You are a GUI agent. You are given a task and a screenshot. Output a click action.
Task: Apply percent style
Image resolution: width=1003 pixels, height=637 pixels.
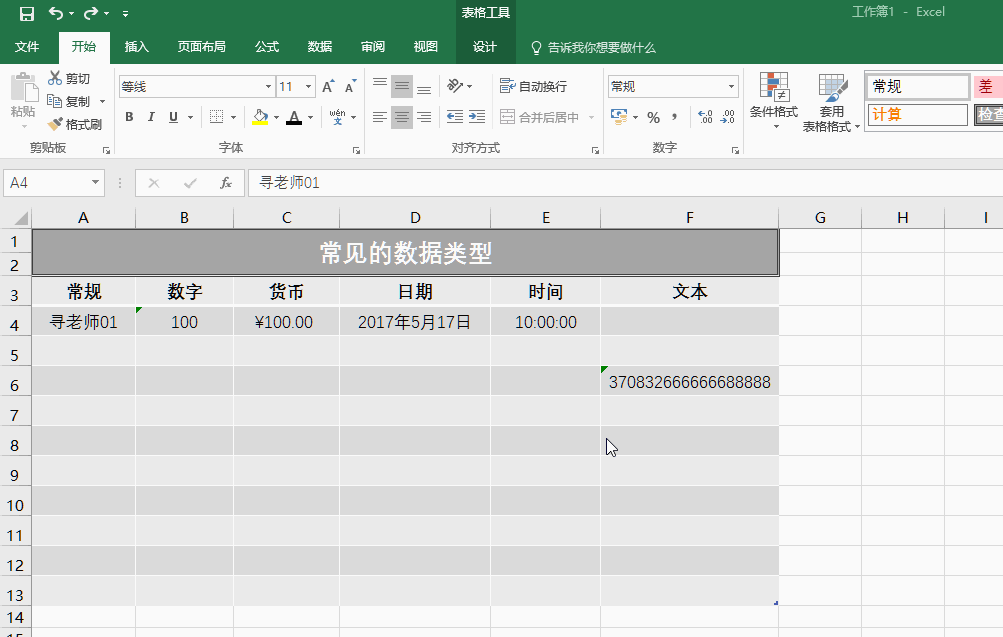pyautogui.click(x=653, y=118)
